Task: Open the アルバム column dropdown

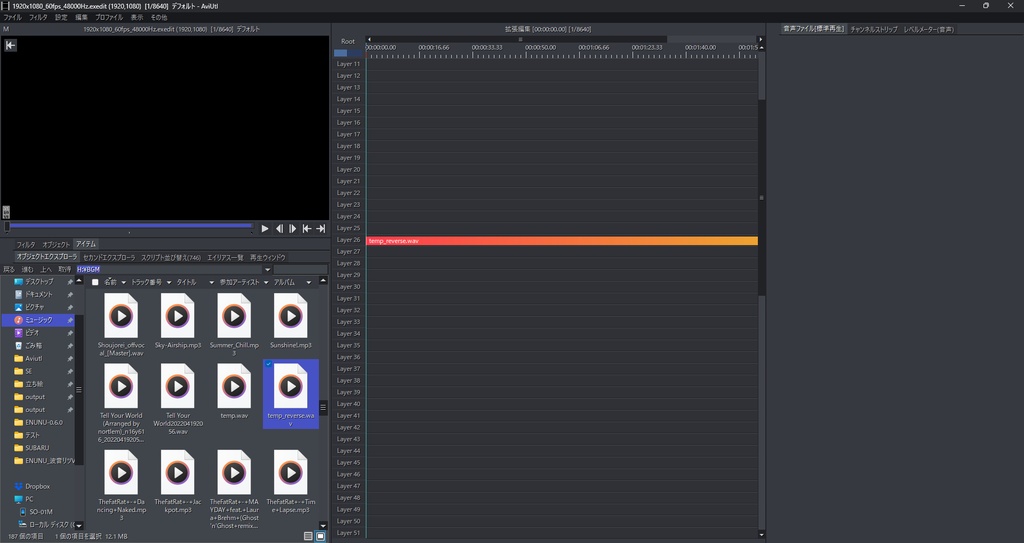Action: pyautogui.click(x=309, y=282)
